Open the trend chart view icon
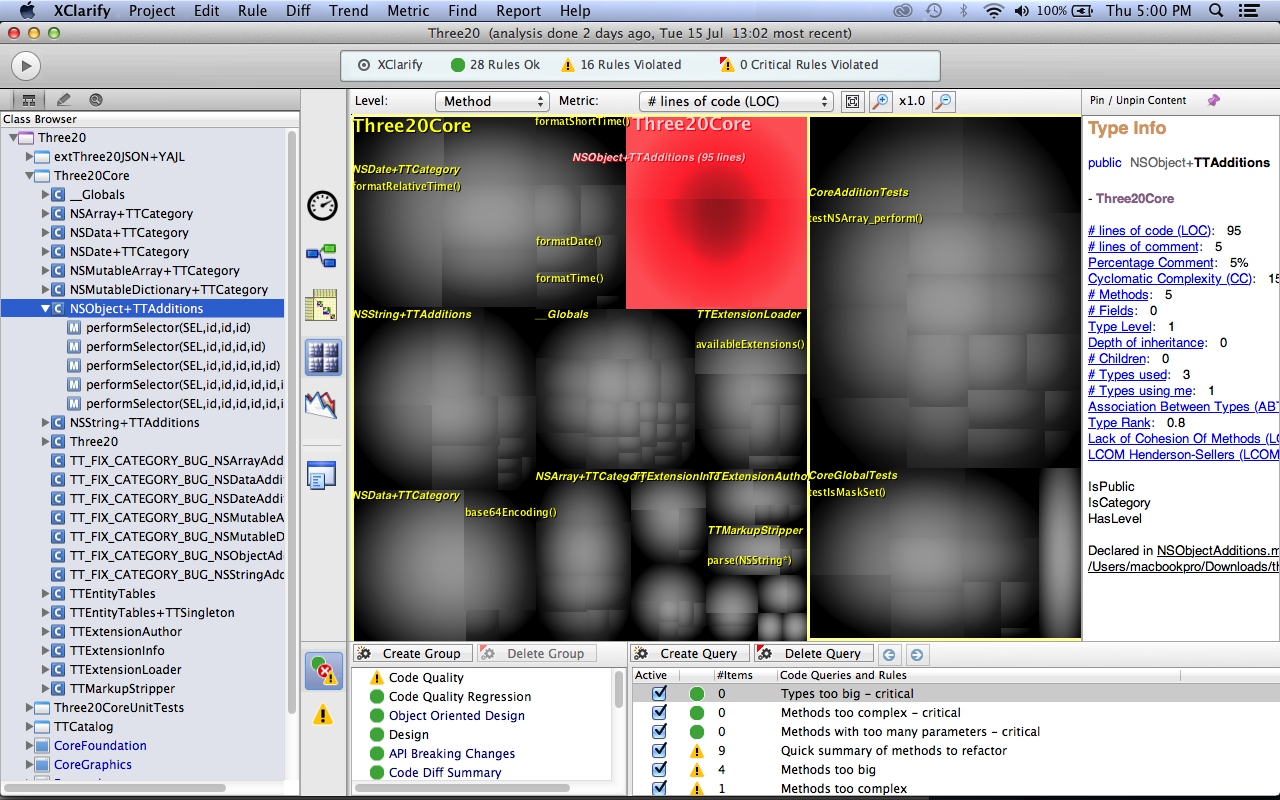The height and width of the screenshot is (800, 1280). click(x=322, y=405)
